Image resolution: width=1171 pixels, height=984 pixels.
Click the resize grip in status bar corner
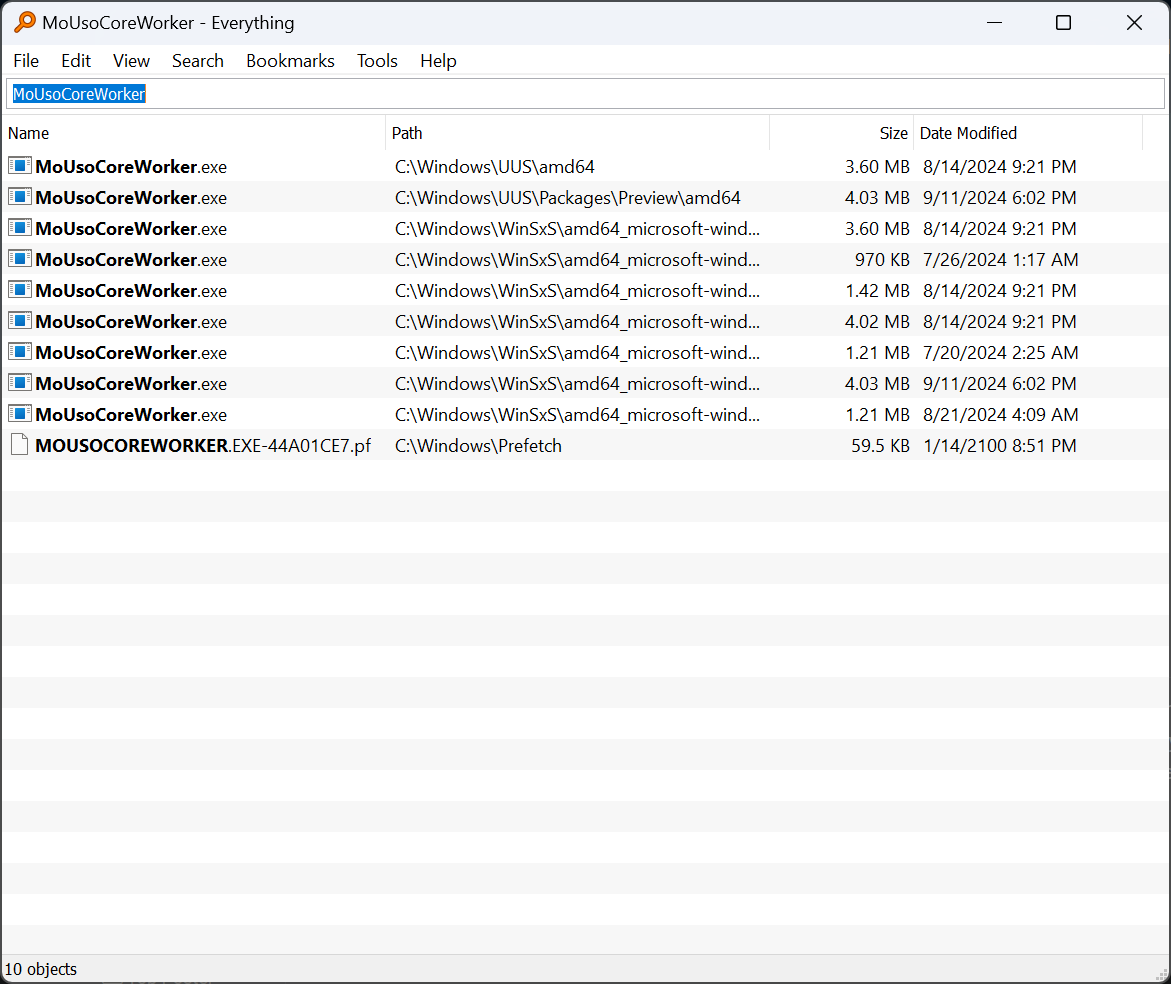(x=1161, y=974)
